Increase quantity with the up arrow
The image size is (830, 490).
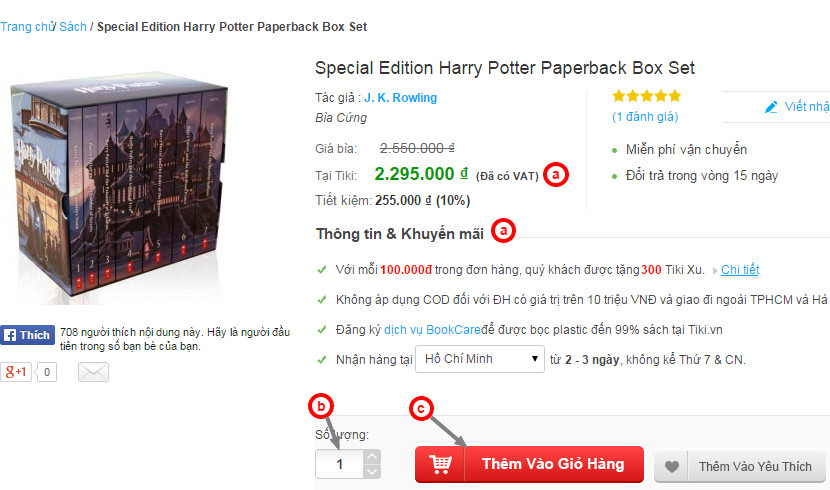(372, 457)
